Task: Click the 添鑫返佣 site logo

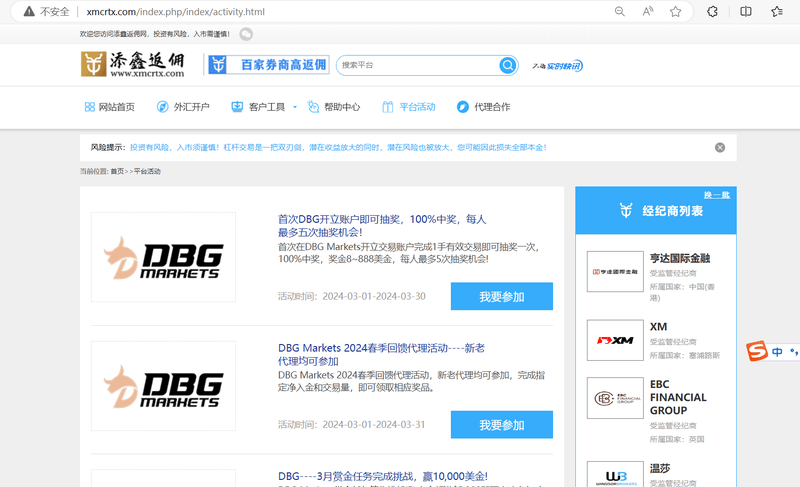Action: tap(133, 64)
